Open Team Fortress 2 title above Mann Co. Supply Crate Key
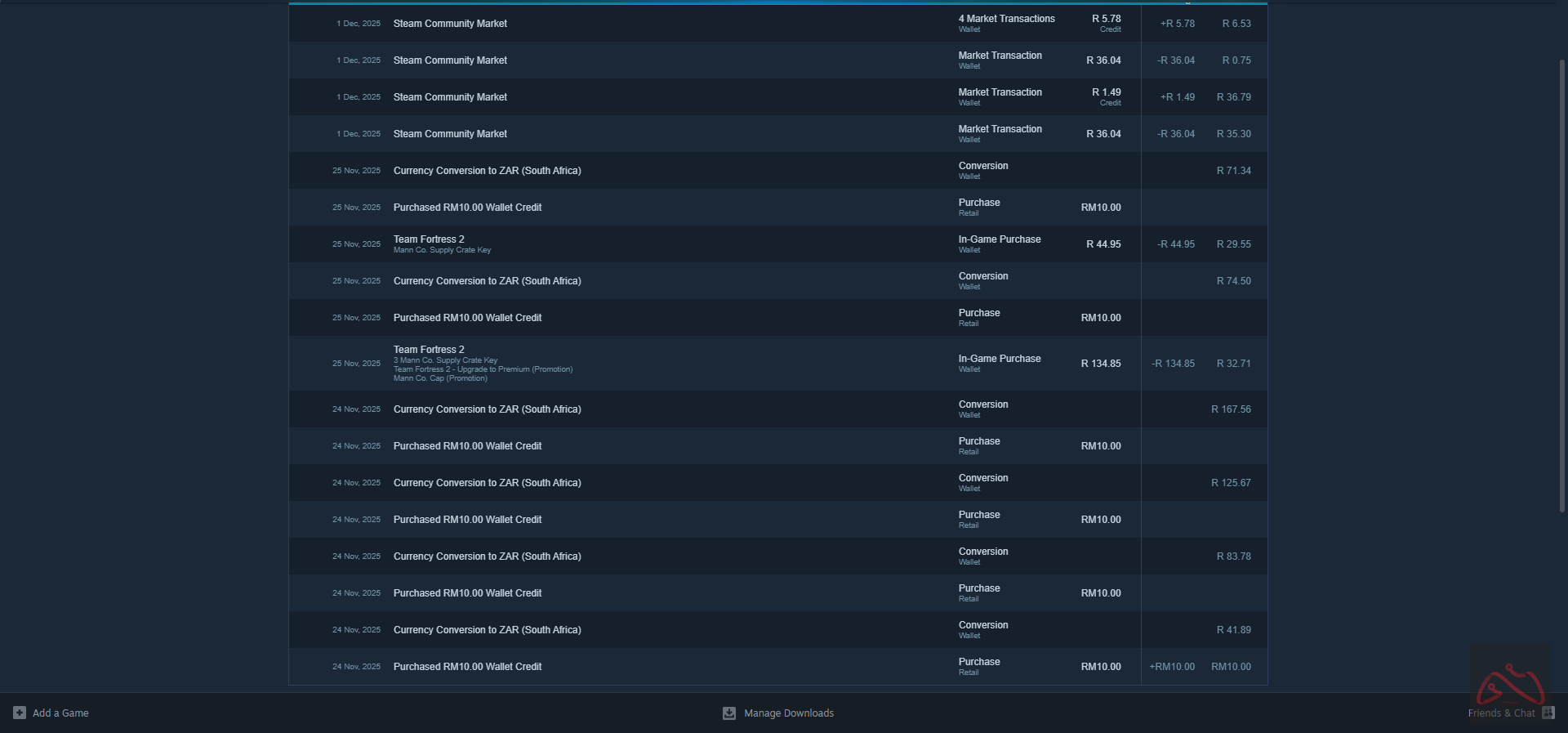The width and height of the screenshot is (1568, 733). pos(429,239)
